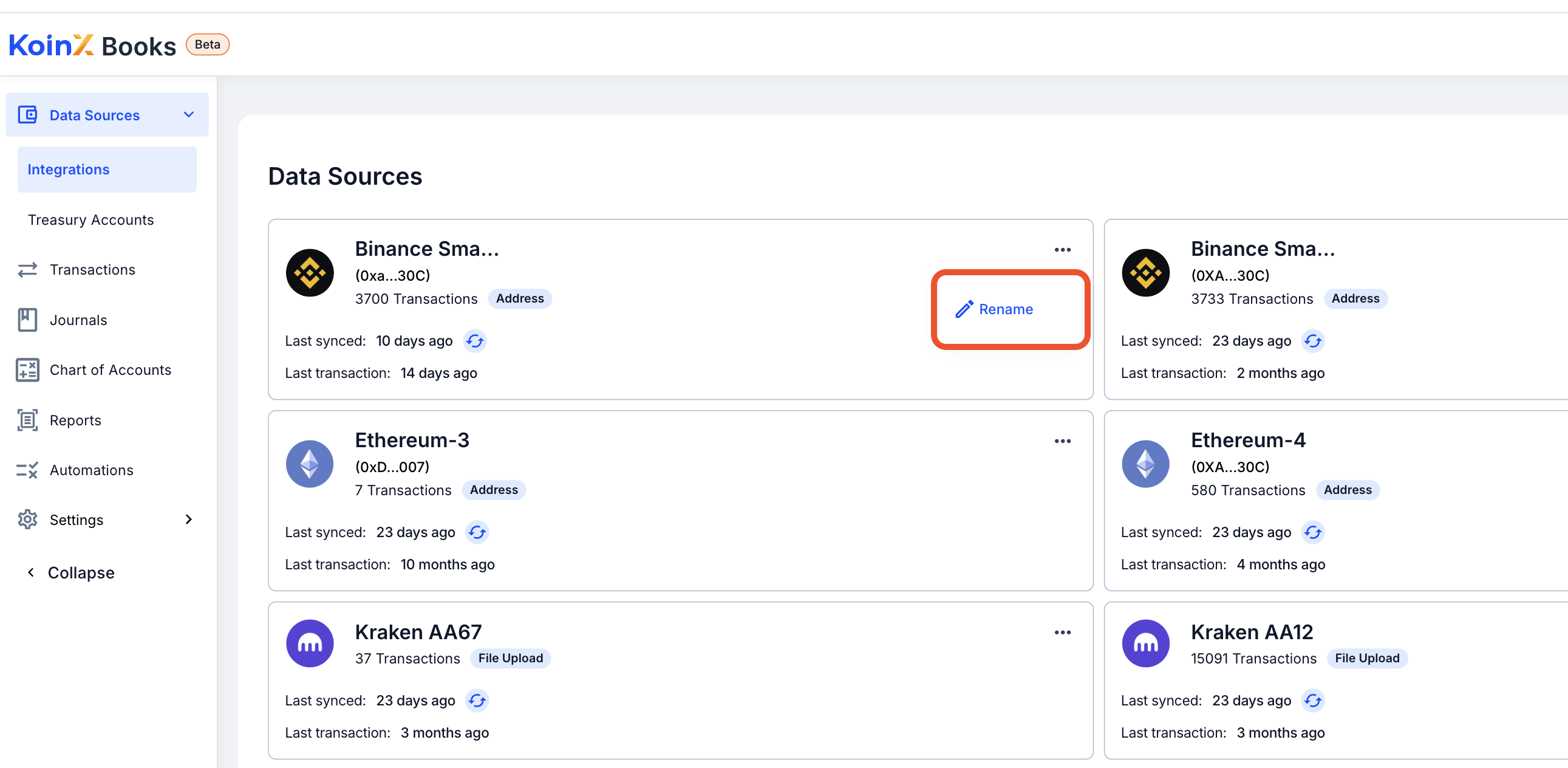Click the 15091 Transactions count
This screenshot has height=768, width=1568.
(x=1253, y=659)
